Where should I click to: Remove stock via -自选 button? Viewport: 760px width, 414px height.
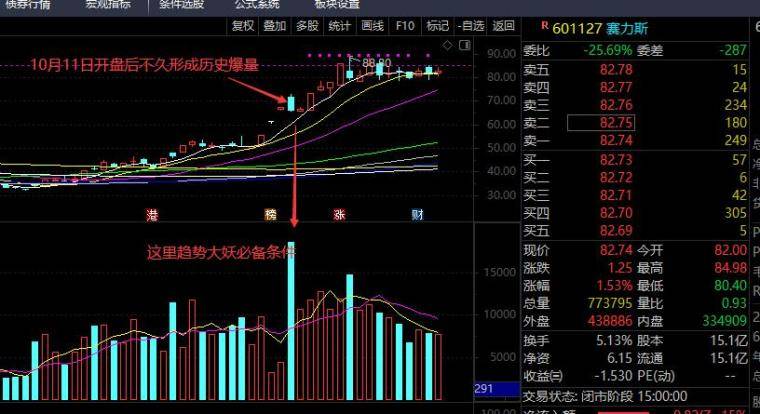tap(471, 26)
